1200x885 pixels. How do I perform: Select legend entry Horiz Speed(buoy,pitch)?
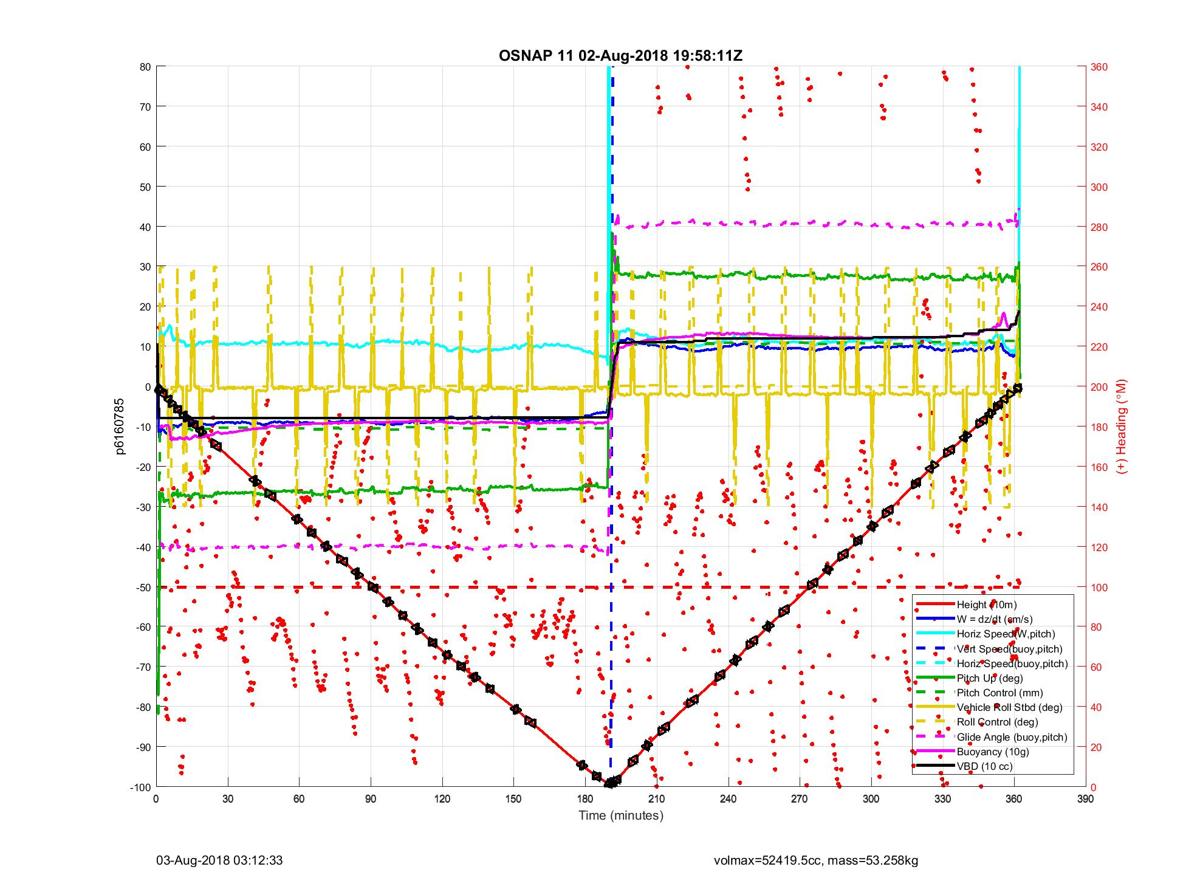[1012, 664]
